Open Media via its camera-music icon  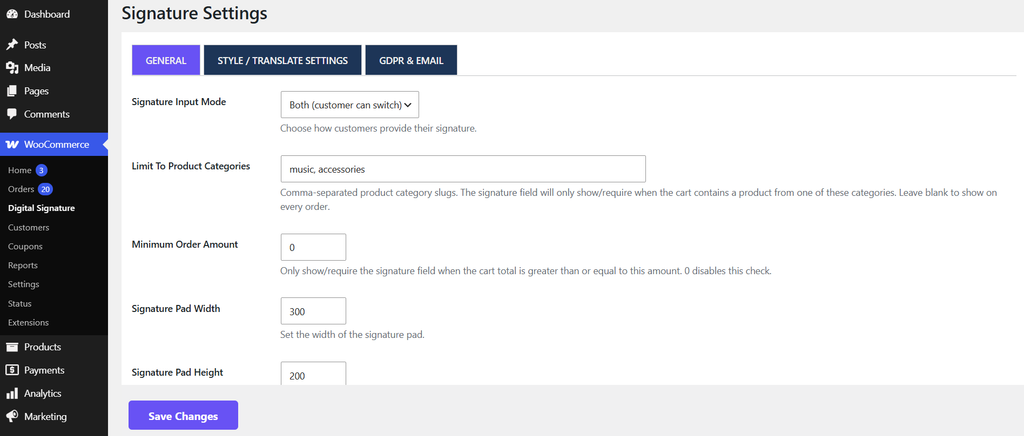(12, 68)
